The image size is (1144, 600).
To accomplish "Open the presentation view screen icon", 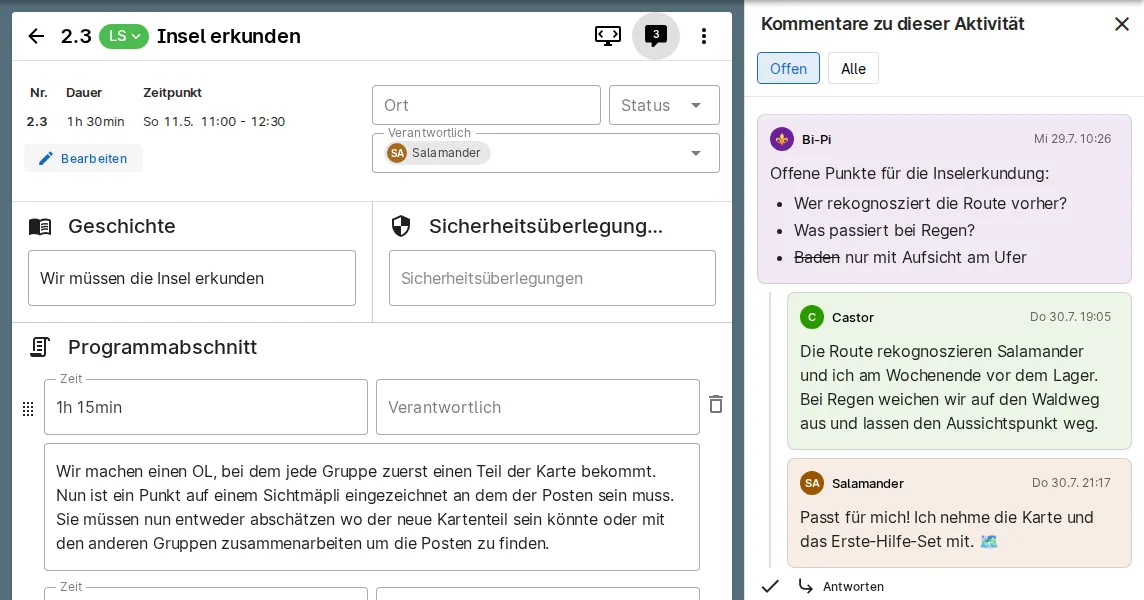I will tap(607, 36).
